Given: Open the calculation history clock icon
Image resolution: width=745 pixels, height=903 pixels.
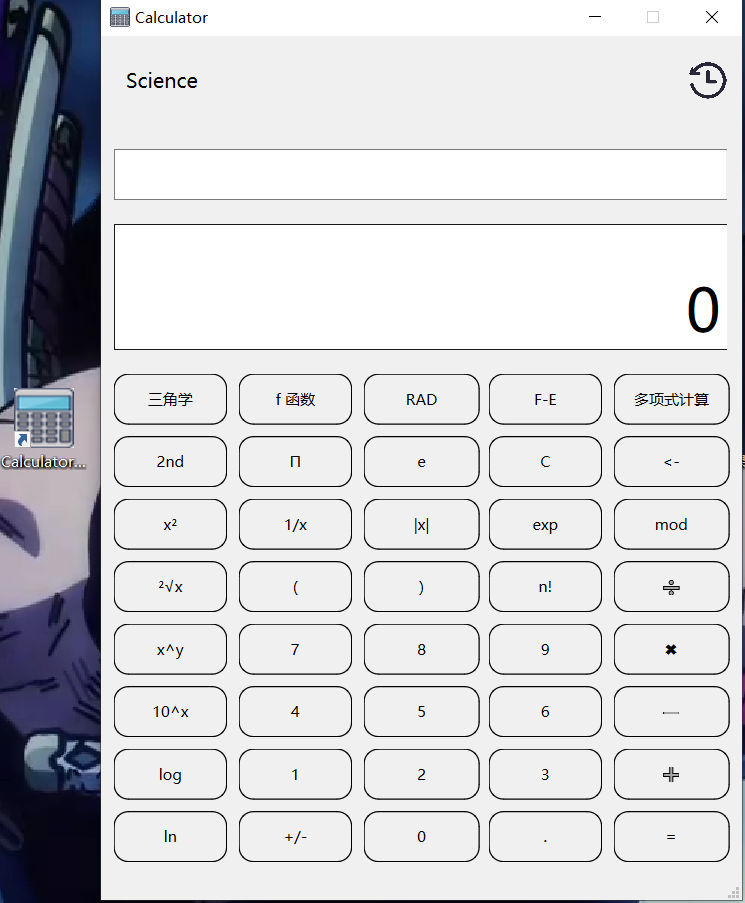Looking at the screenshot, I should [708, 80].
